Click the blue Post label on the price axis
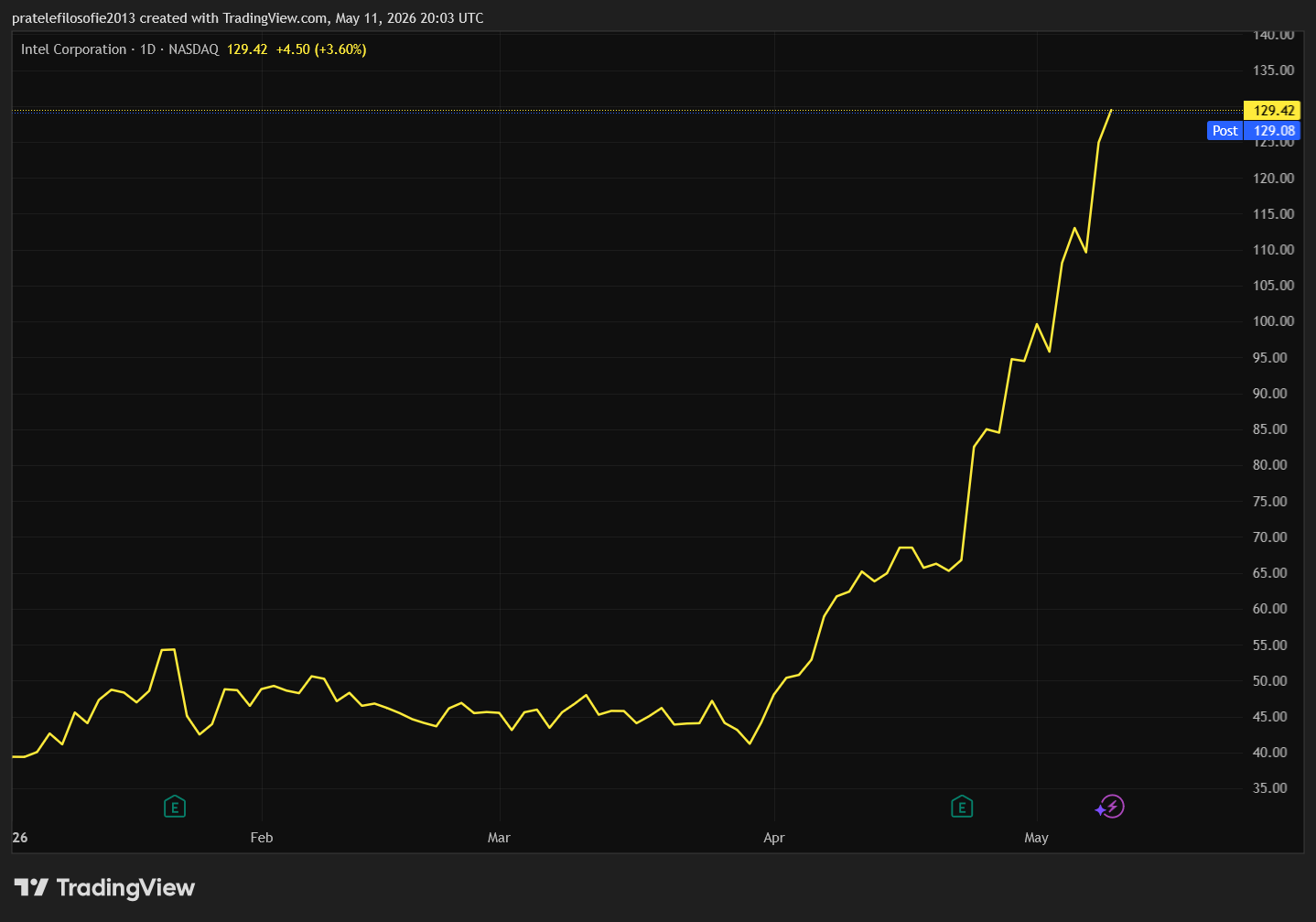 click(x=1224, y=131)
